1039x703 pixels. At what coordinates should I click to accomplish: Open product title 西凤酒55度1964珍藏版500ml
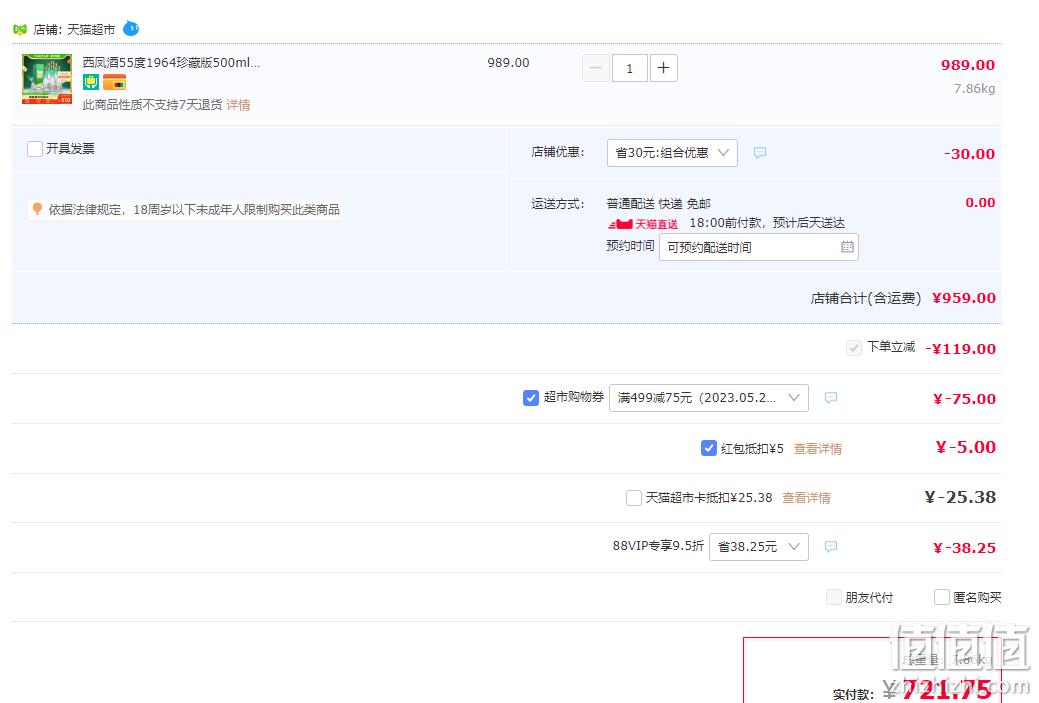[x=171, y=62]
